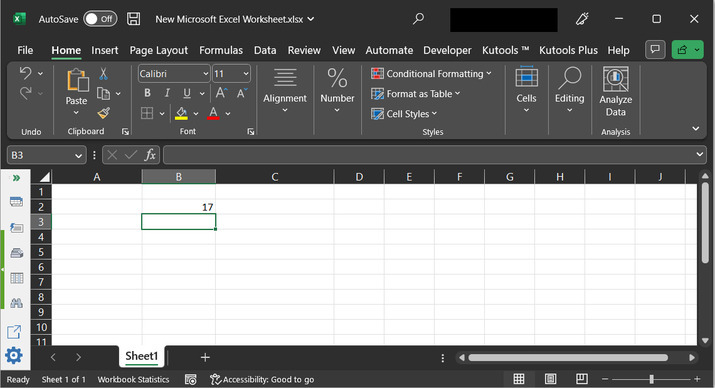Screen dimensions: 715x388
Task: Open the Name Box dropdown arrow
Action: [78, 155]
